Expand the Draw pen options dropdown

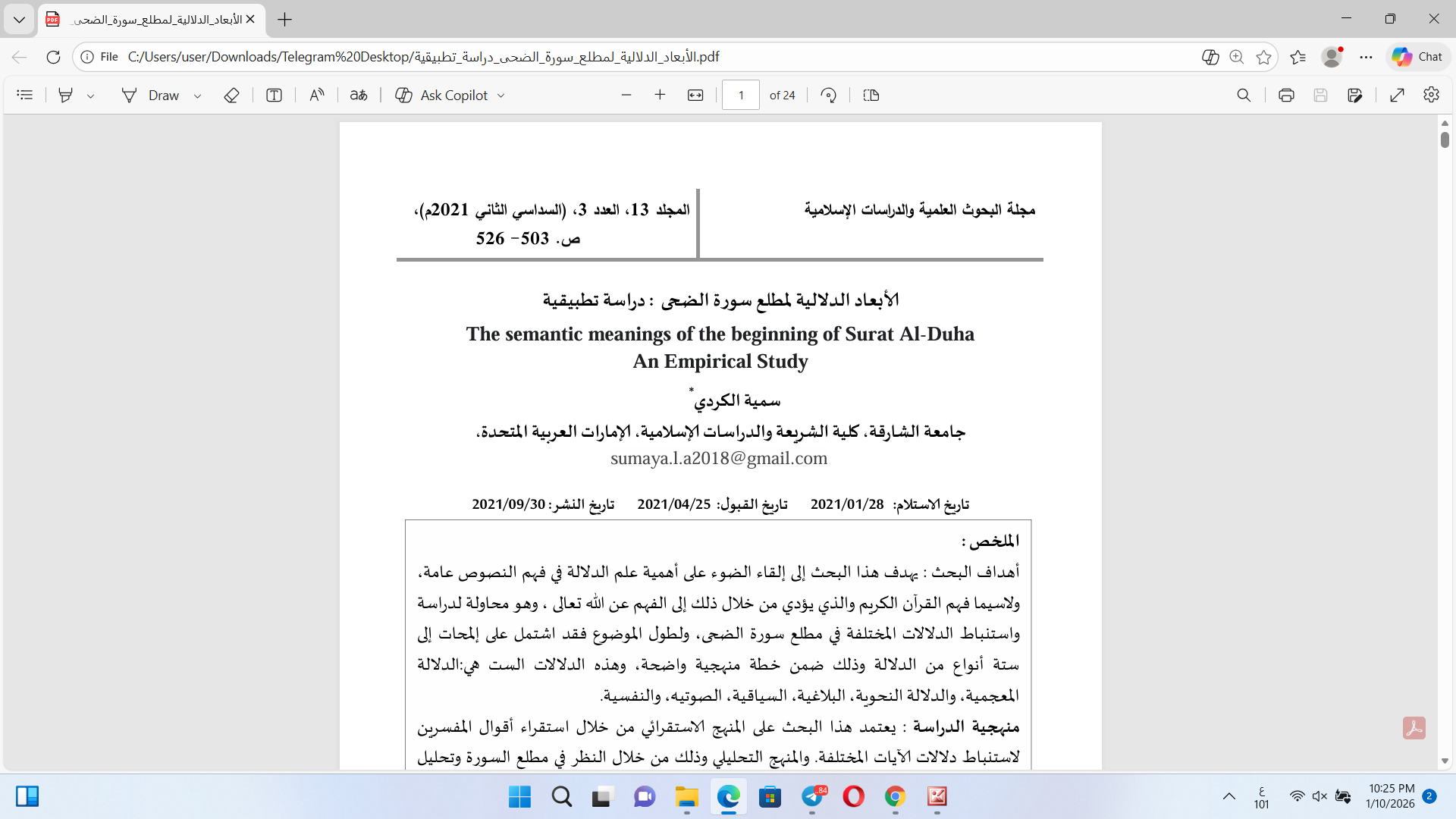tap(198, 96)
